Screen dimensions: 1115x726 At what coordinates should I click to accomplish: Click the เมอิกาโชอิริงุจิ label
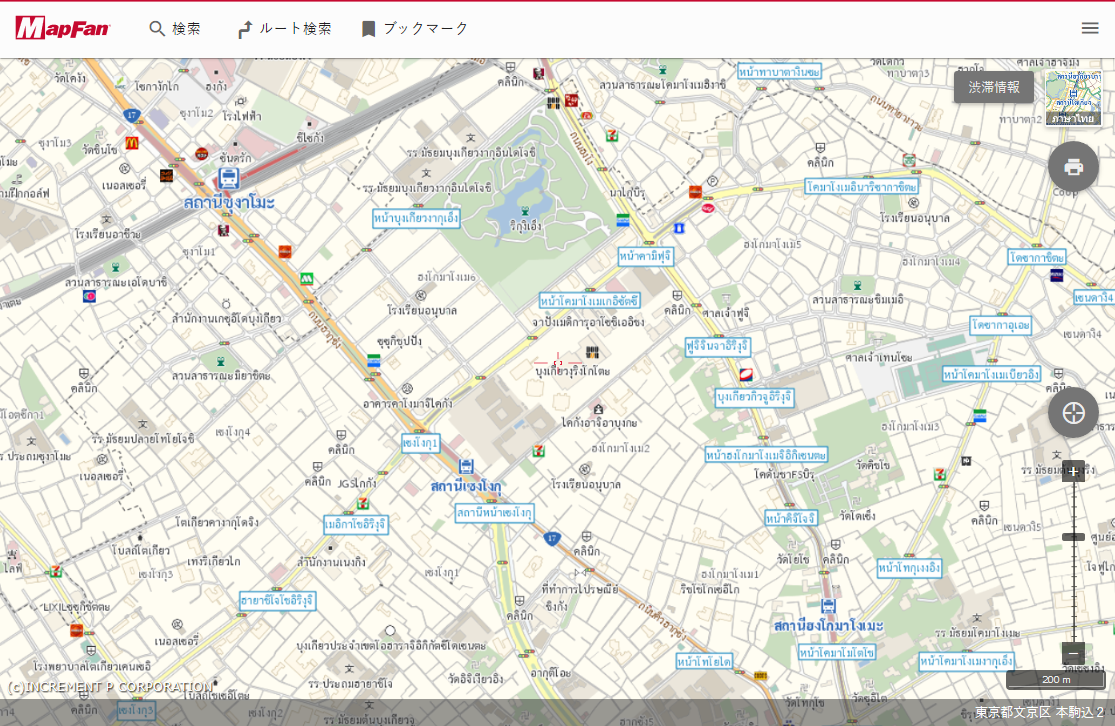pyautogui.click(x=356, y=525)
